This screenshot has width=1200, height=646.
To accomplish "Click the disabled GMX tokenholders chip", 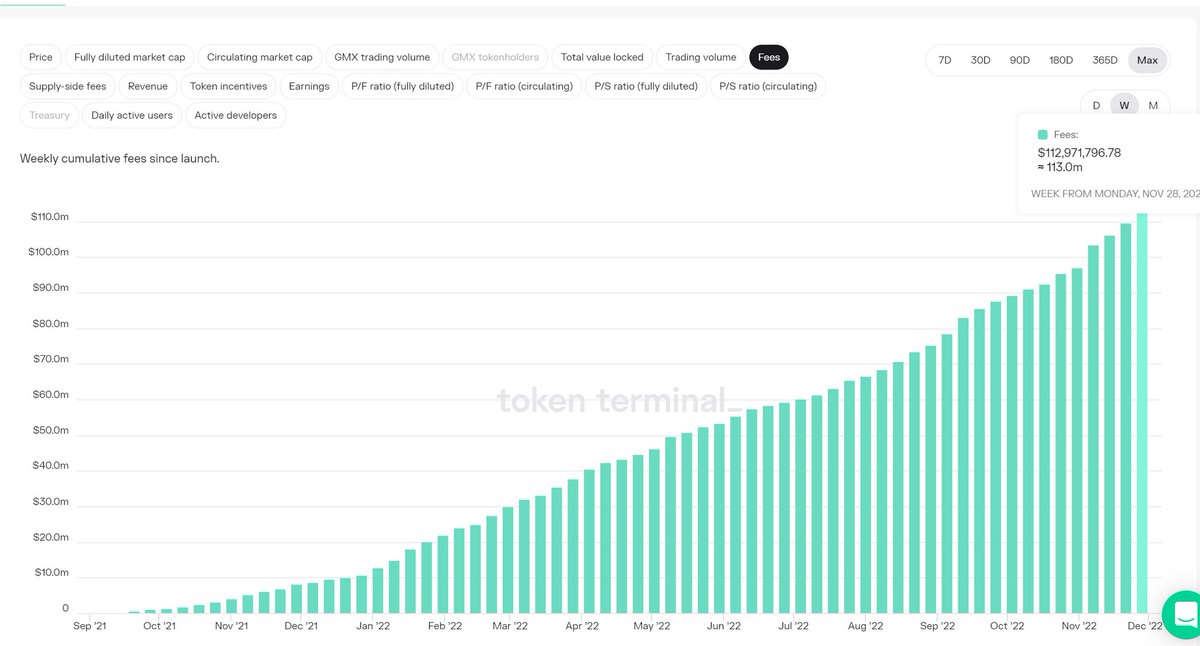I will [x=495, y=57].
